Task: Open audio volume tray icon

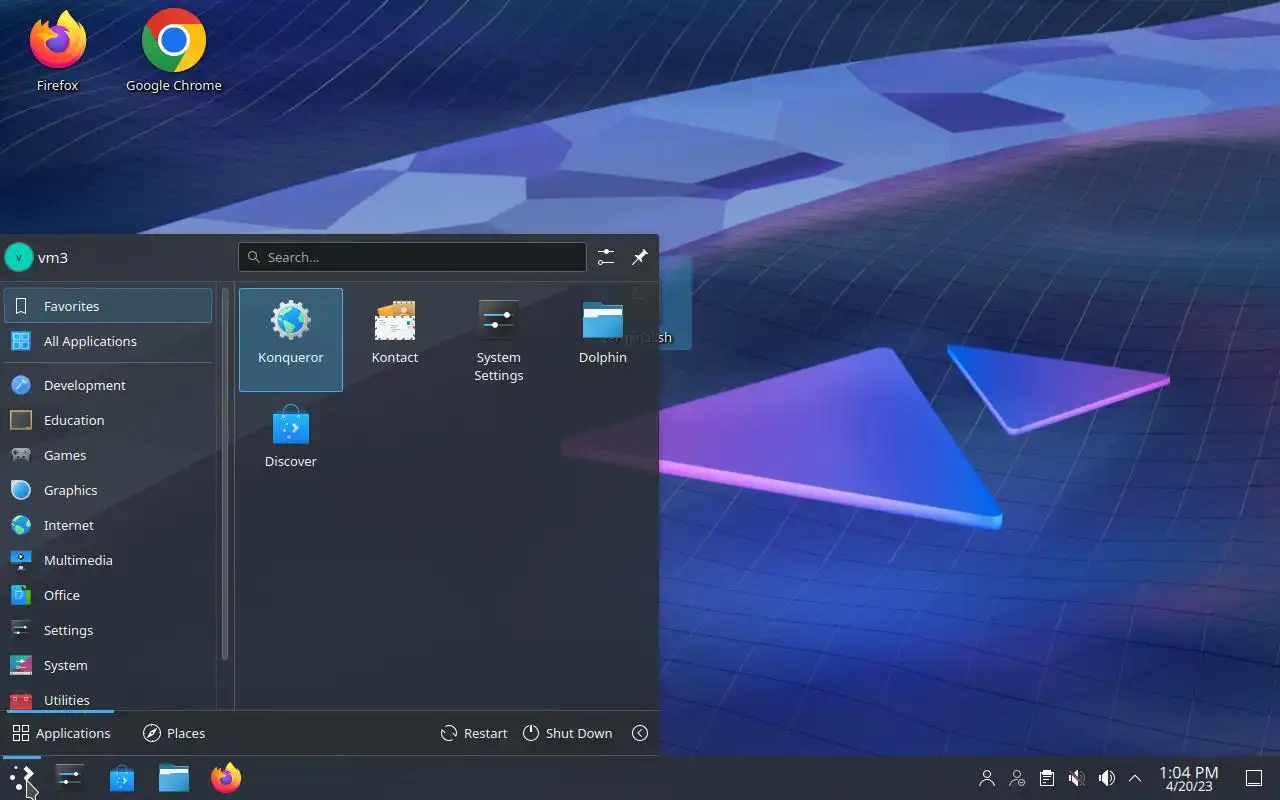Action: pyautogui.click(x=1106, y=778)
